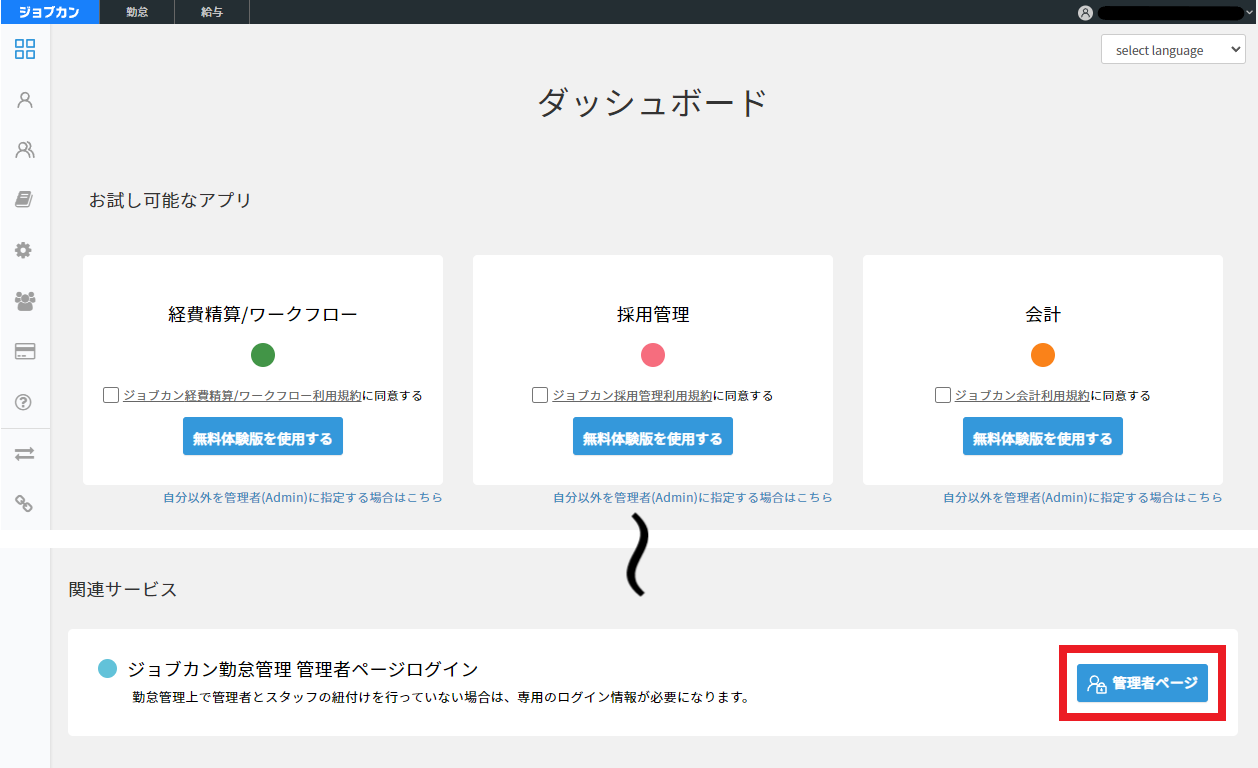Open the gear settings icon in sidebar
This screenshot has height=768, width=1258.
[x=24, y=250]
